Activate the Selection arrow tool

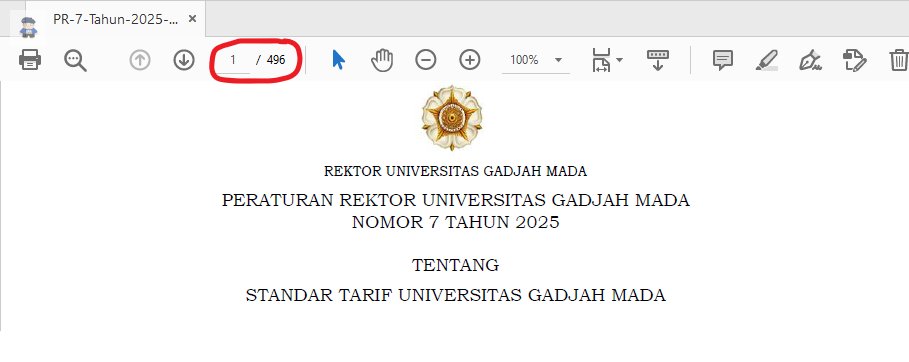[x=339, y=60]
